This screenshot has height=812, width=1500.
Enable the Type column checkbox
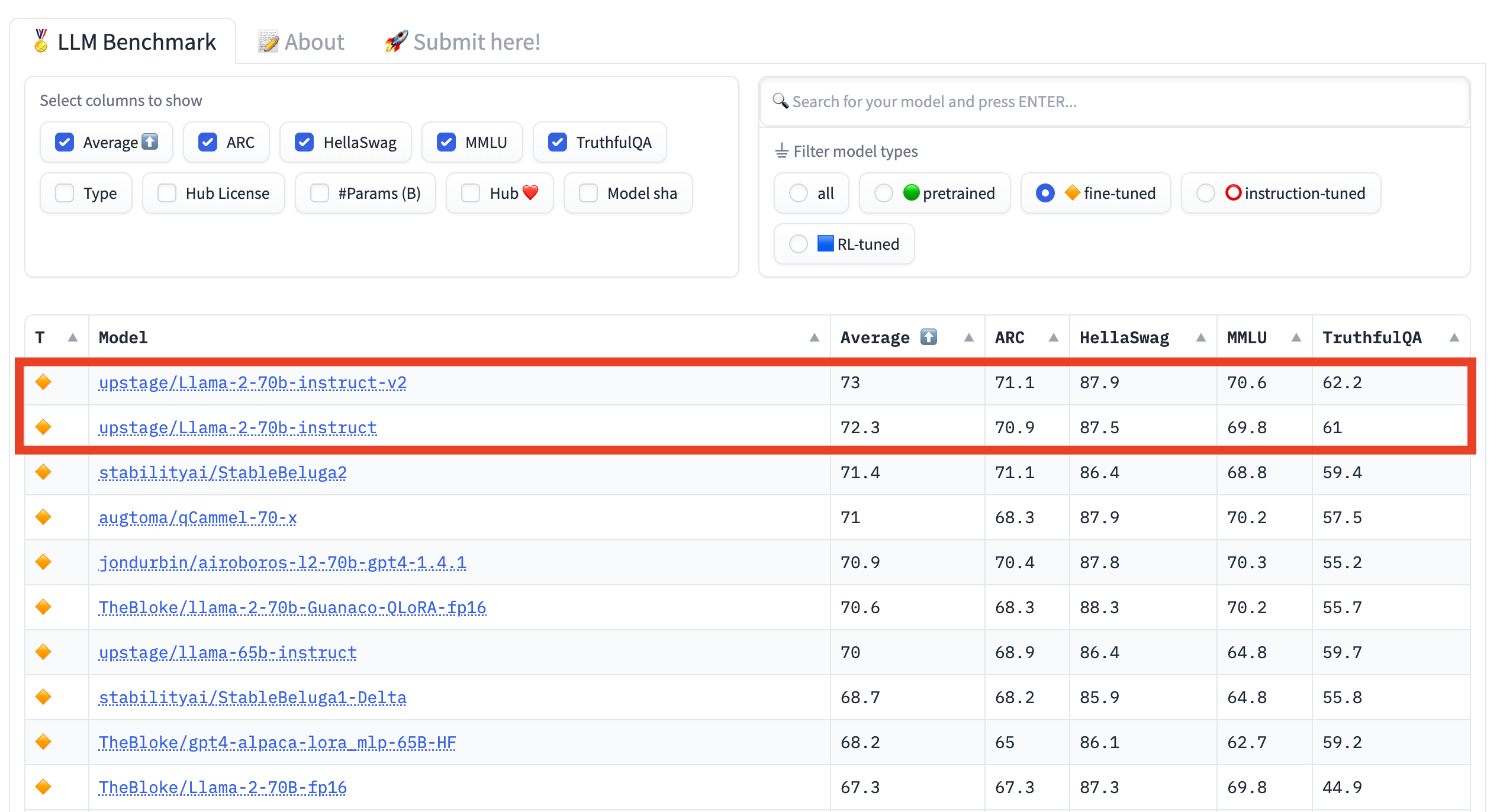65,193
